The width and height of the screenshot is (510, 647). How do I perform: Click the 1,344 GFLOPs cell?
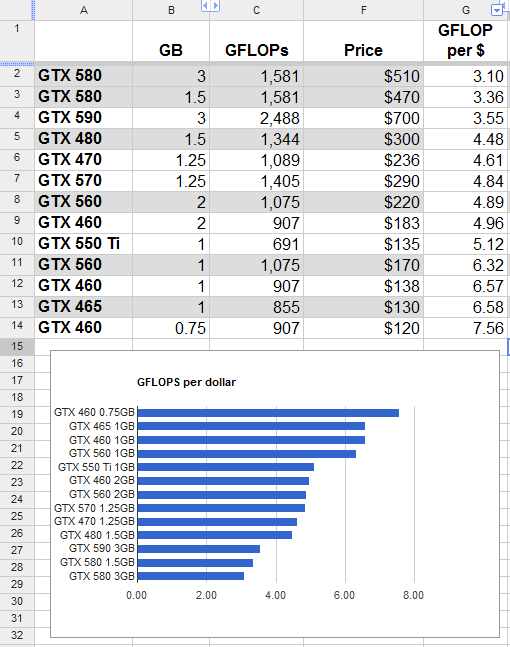click(256, 139)
